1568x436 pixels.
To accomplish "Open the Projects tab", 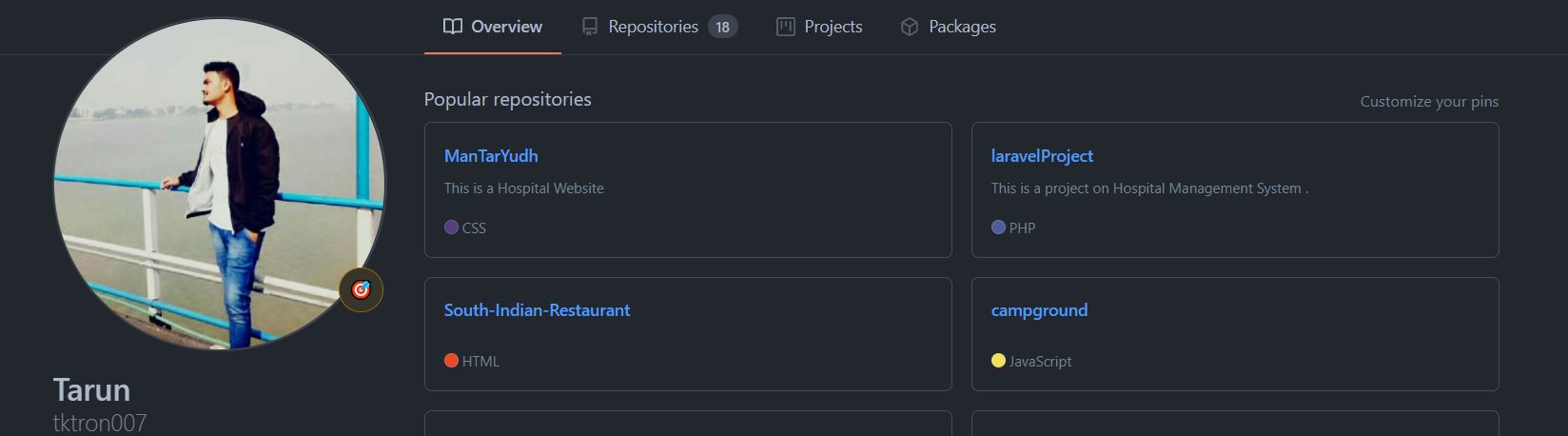I will tap(819, 27).
